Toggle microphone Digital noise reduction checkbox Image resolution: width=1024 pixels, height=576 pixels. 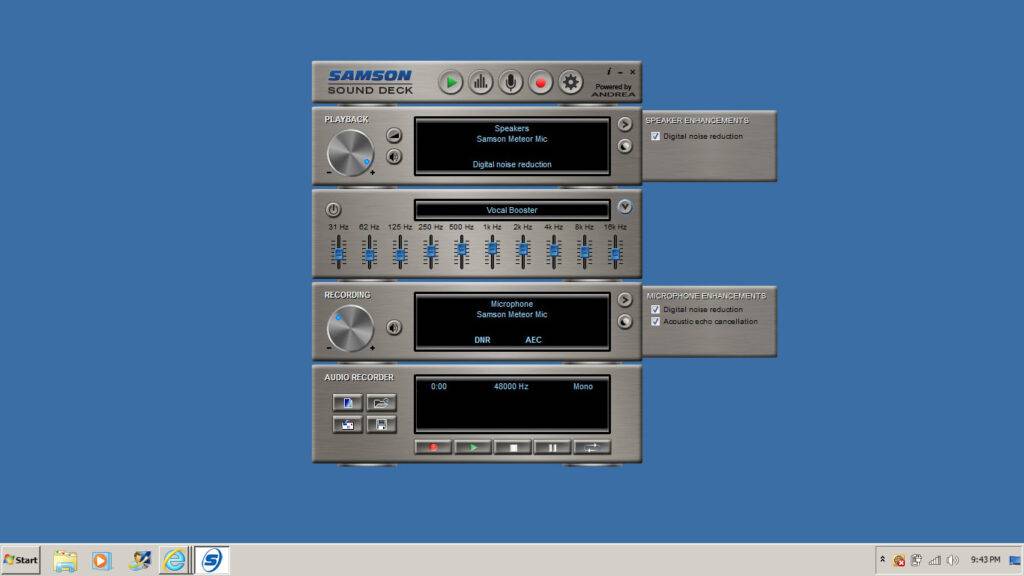(x=656, y=310)
